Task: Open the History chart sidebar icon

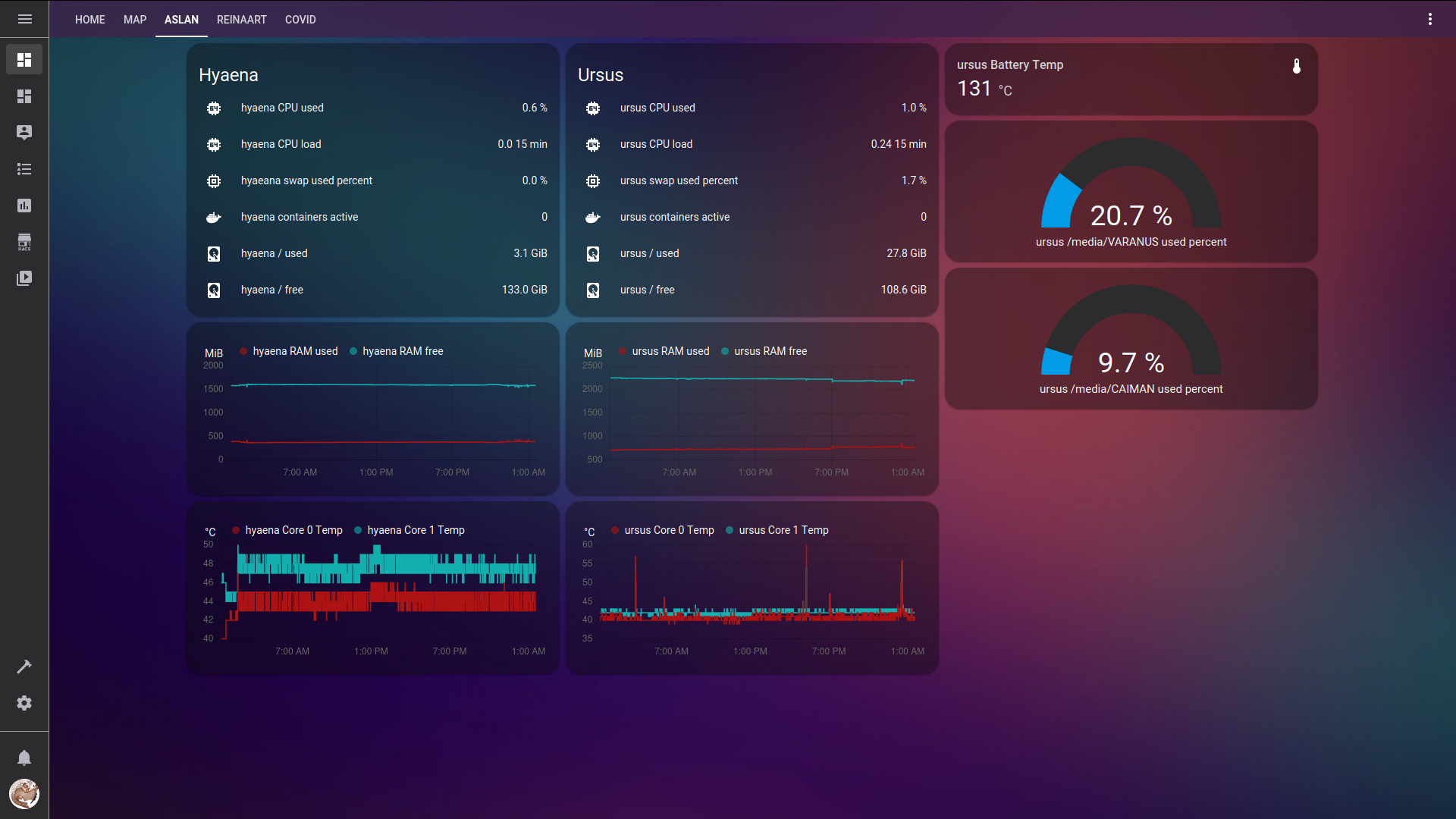Action: [24, 206]
